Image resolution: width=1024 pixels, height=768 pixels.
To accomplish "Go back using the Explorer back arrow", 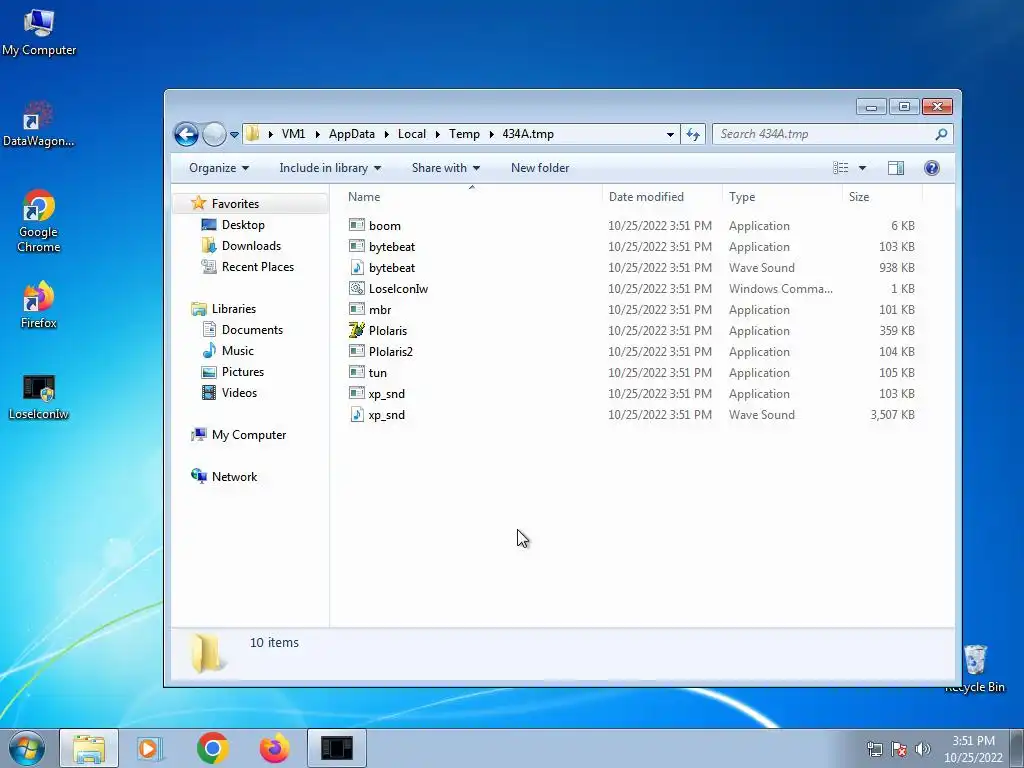I will click(x=186, y=135).
